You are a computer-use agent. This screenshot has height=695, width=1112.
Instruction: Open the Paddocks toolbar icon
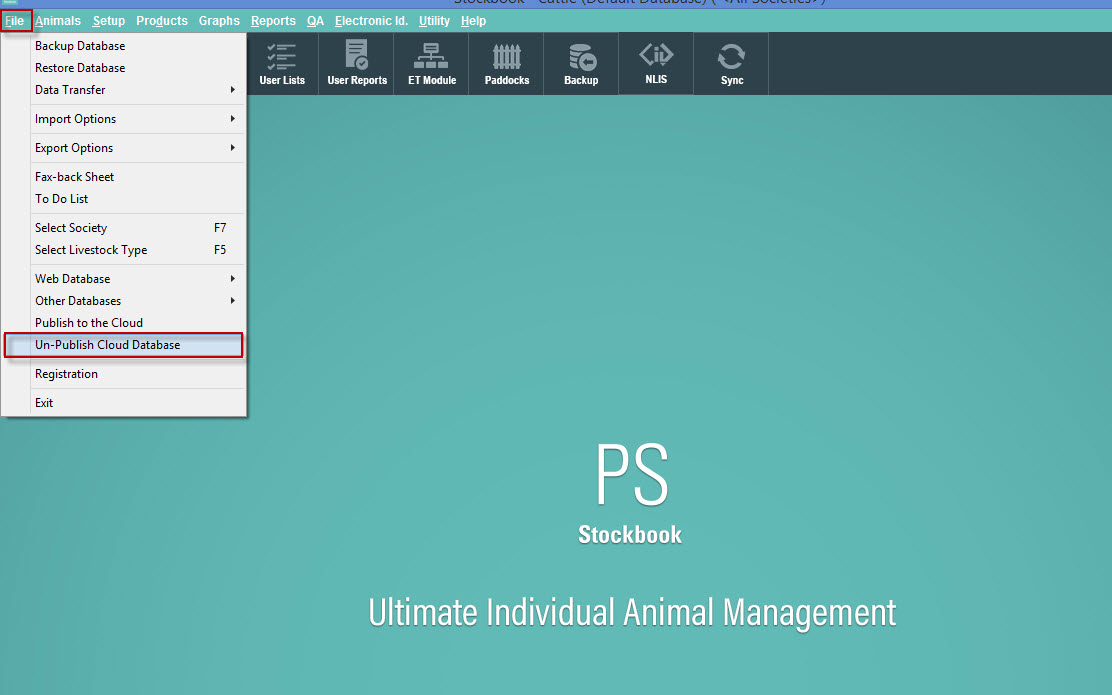(x=506, y=64)
